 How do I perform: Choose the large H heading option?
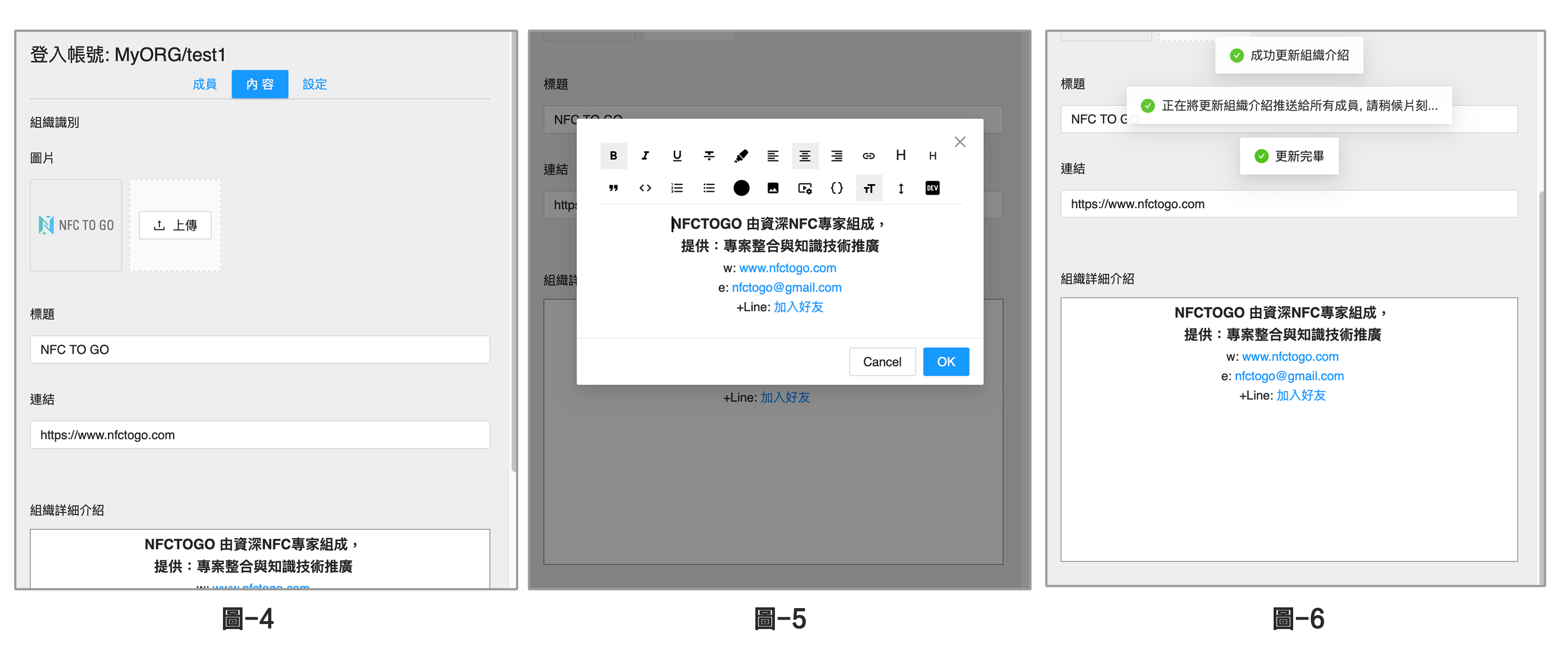click(x=900, y=156)
